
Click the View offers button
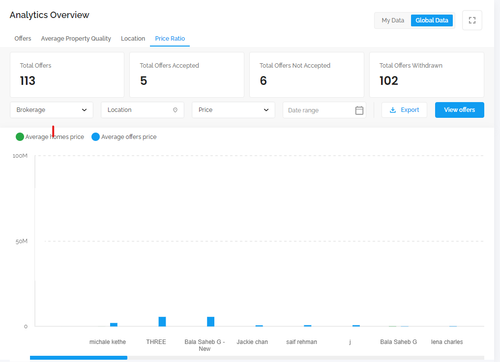pyautogui.click(x=459, y=110)
